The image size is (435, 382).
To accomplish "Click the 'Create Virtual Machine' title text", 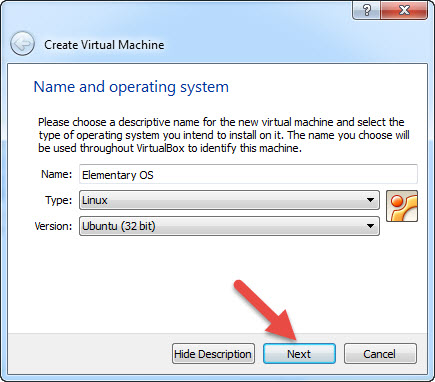I will pos(104,45).
